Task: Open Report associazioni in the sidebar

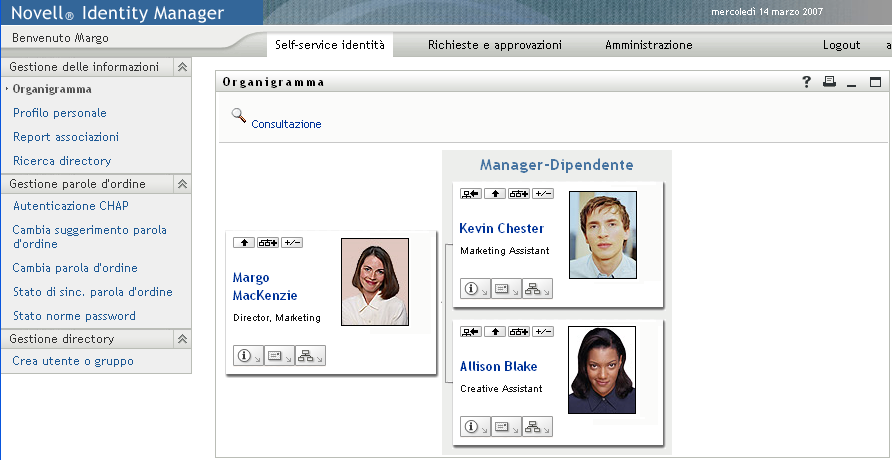Action: coord(66,137)
